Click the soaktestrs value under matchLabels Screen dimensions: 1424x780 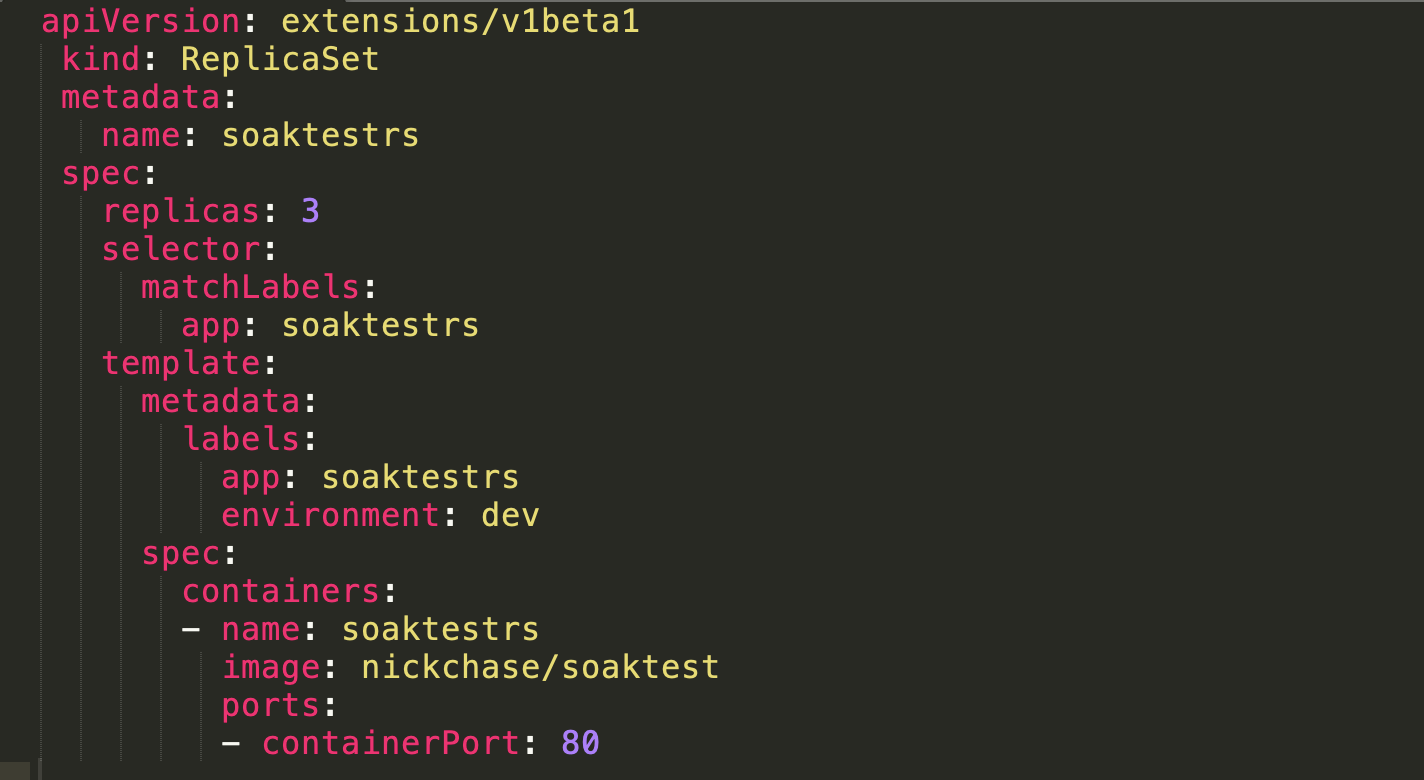pos(380,325)
